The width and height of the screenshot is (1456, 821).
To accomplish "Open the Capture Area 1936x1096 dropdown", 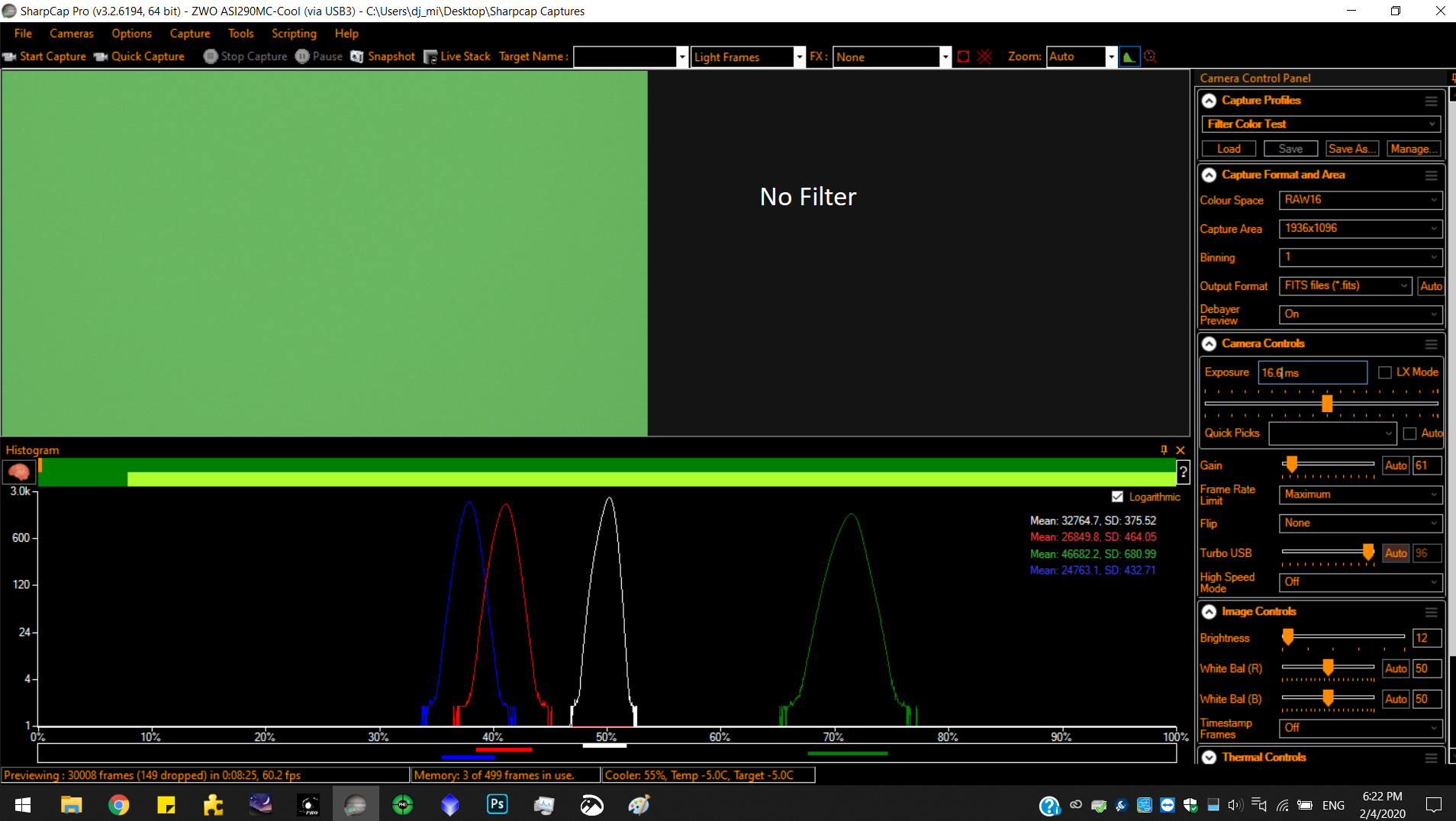I will [x=1361, y=228].
